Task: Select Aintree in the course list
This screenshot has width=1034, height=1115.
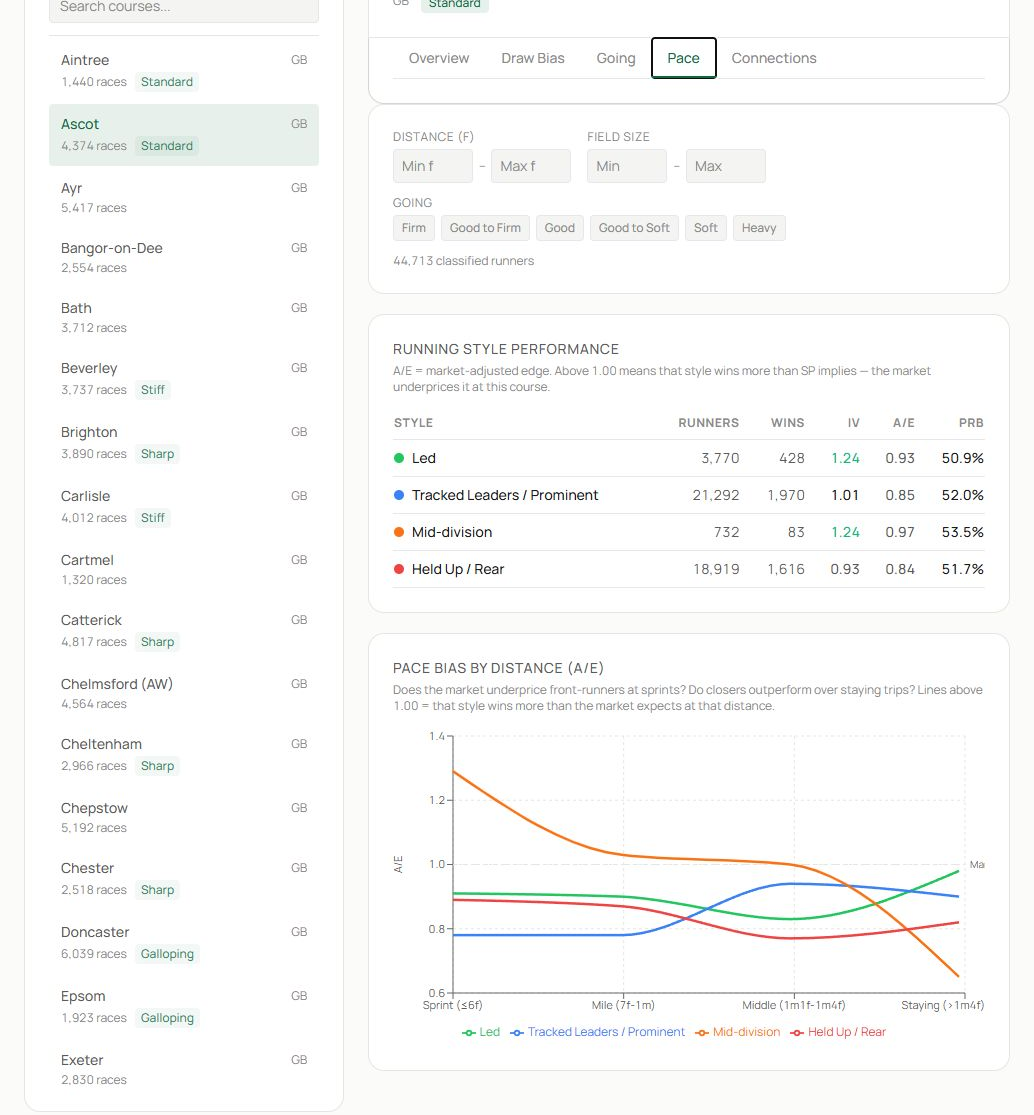Action: click(x=183, y=71)
